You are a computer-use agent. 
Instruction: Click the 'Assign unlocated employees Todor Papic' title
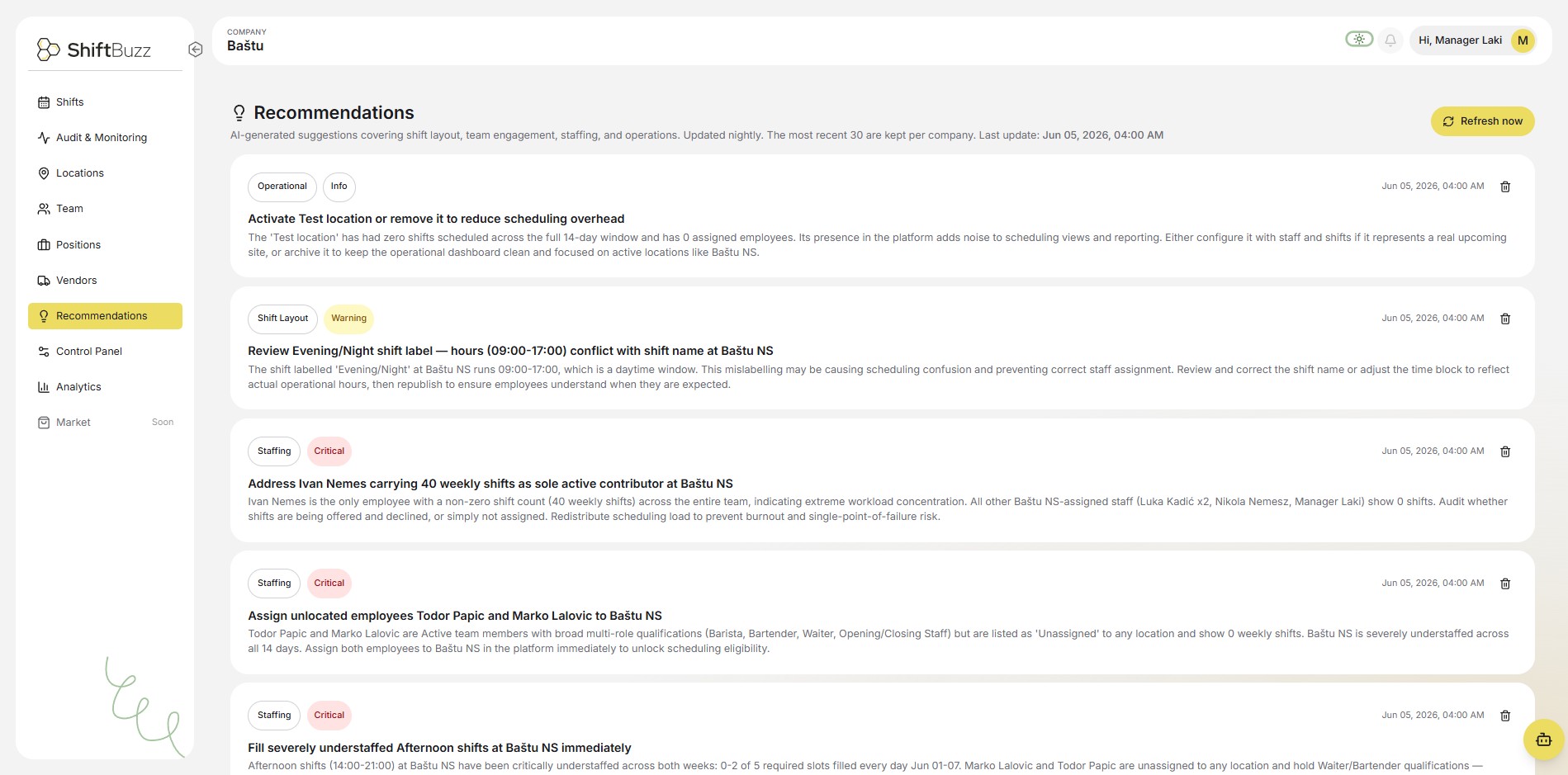(455, 616)
